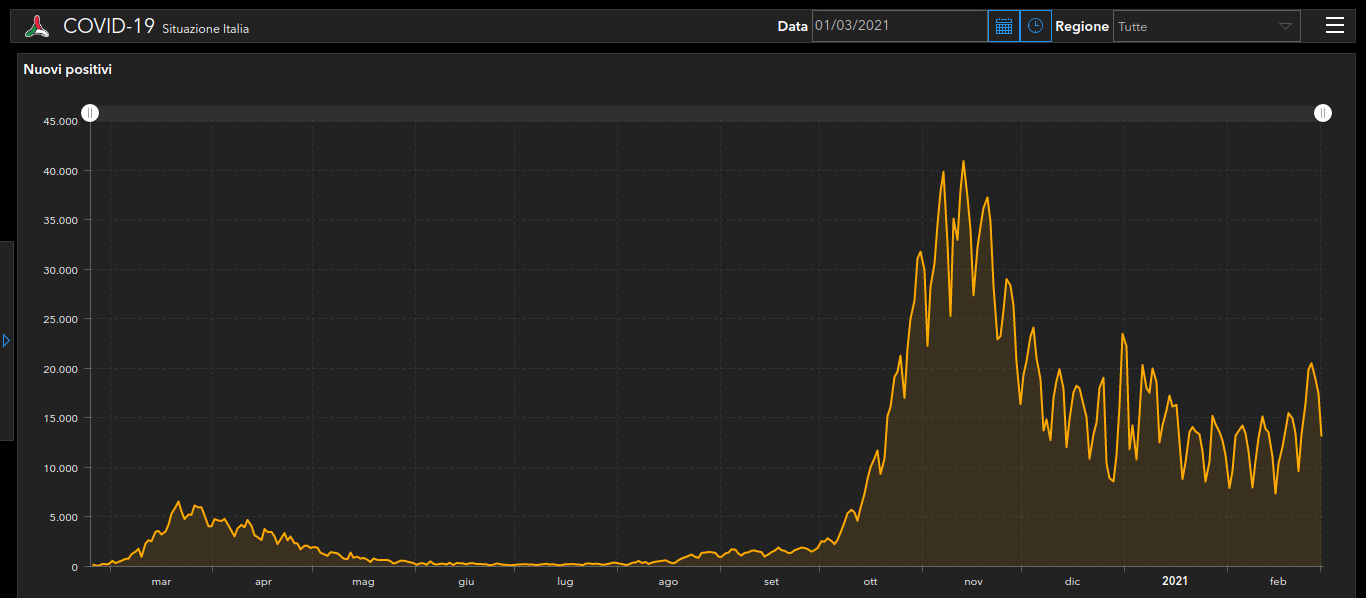Grab the left range slider handle

[x=90, y=113]
